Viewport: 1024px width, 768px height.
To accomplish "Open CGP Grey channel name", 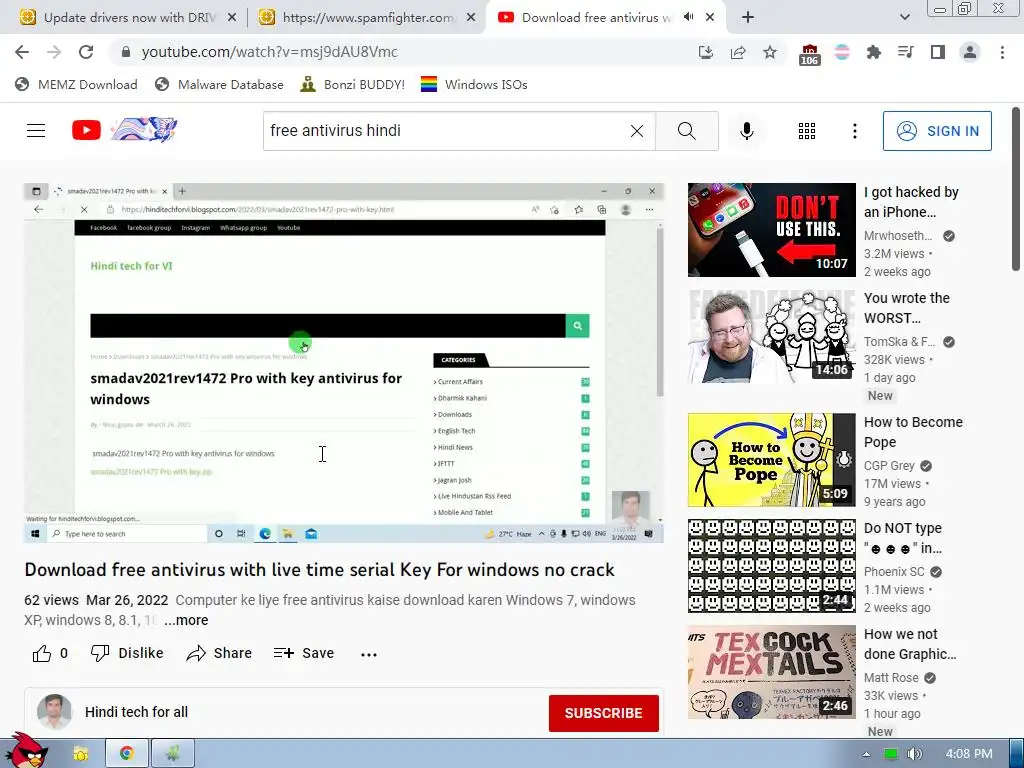I will (889, 466).
